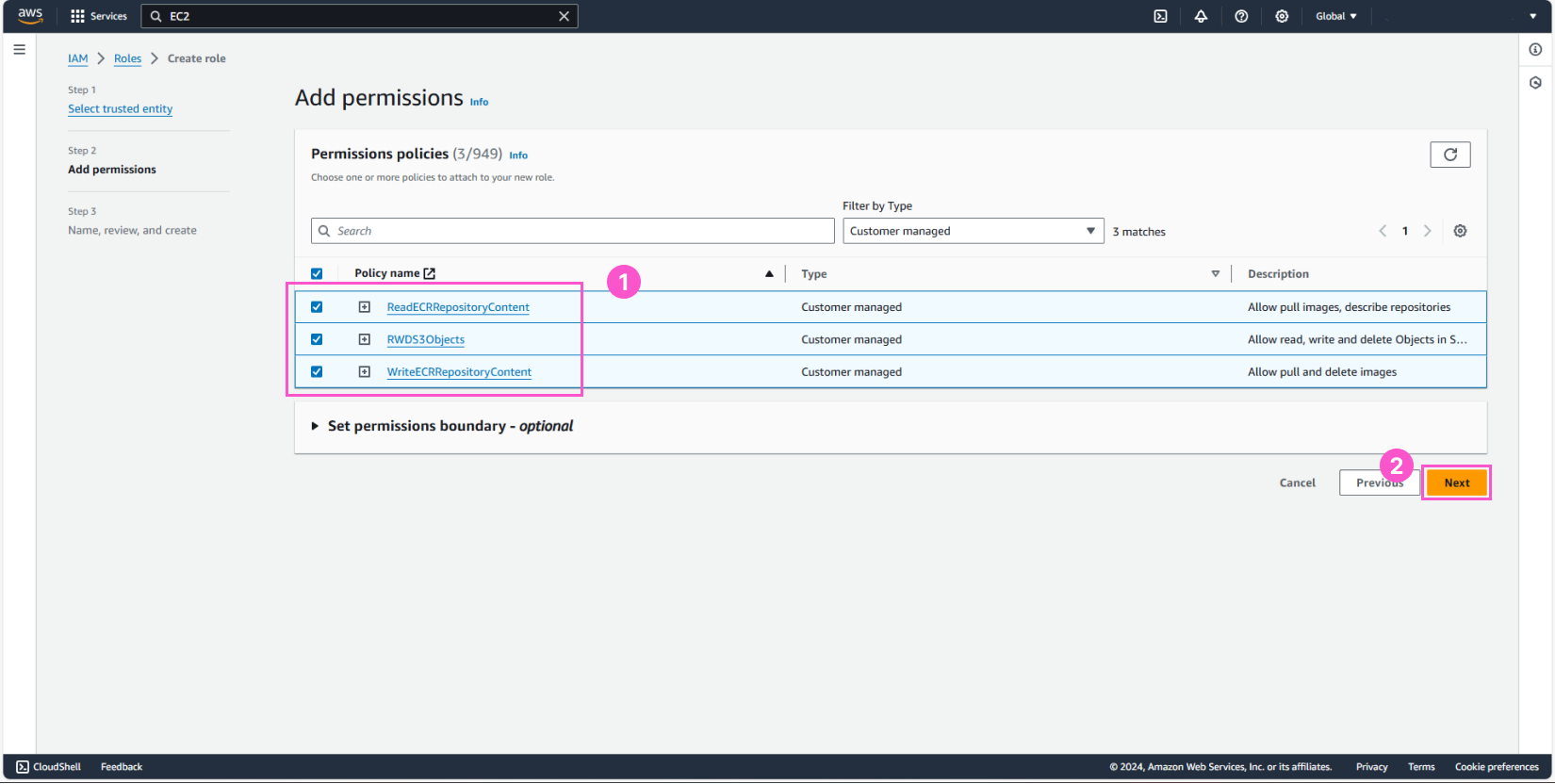Click Step 2 Add permissions label
This screenshot has width=1555, height=784.
click(x=112, y=170)
